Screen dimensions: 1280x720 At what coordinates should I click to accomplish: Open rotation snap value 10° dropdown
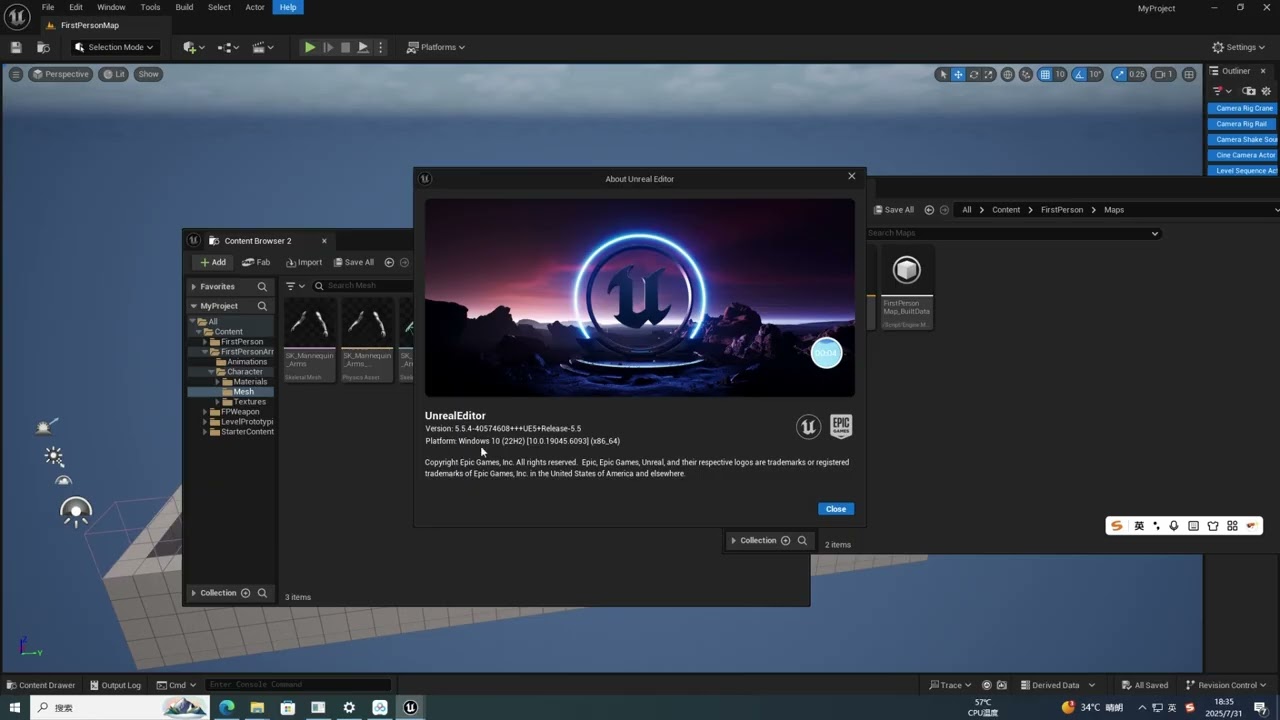point(1095,74)
